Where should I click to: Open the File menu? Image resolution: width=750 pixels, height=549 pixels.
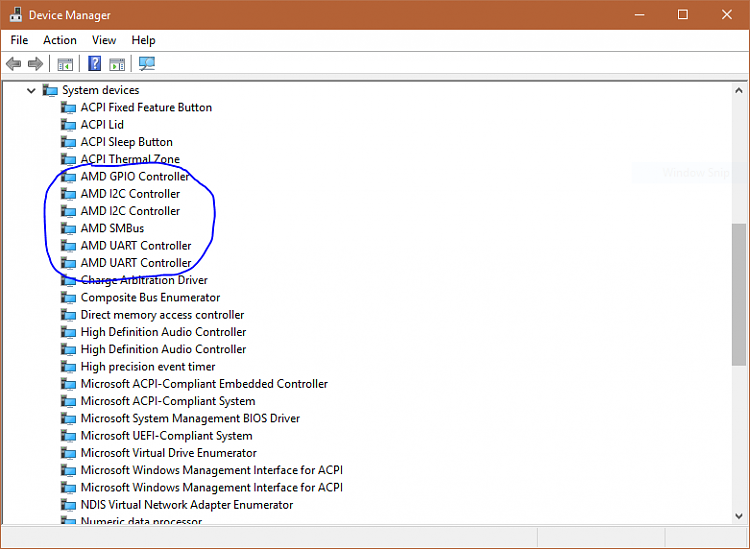[19, 40]
